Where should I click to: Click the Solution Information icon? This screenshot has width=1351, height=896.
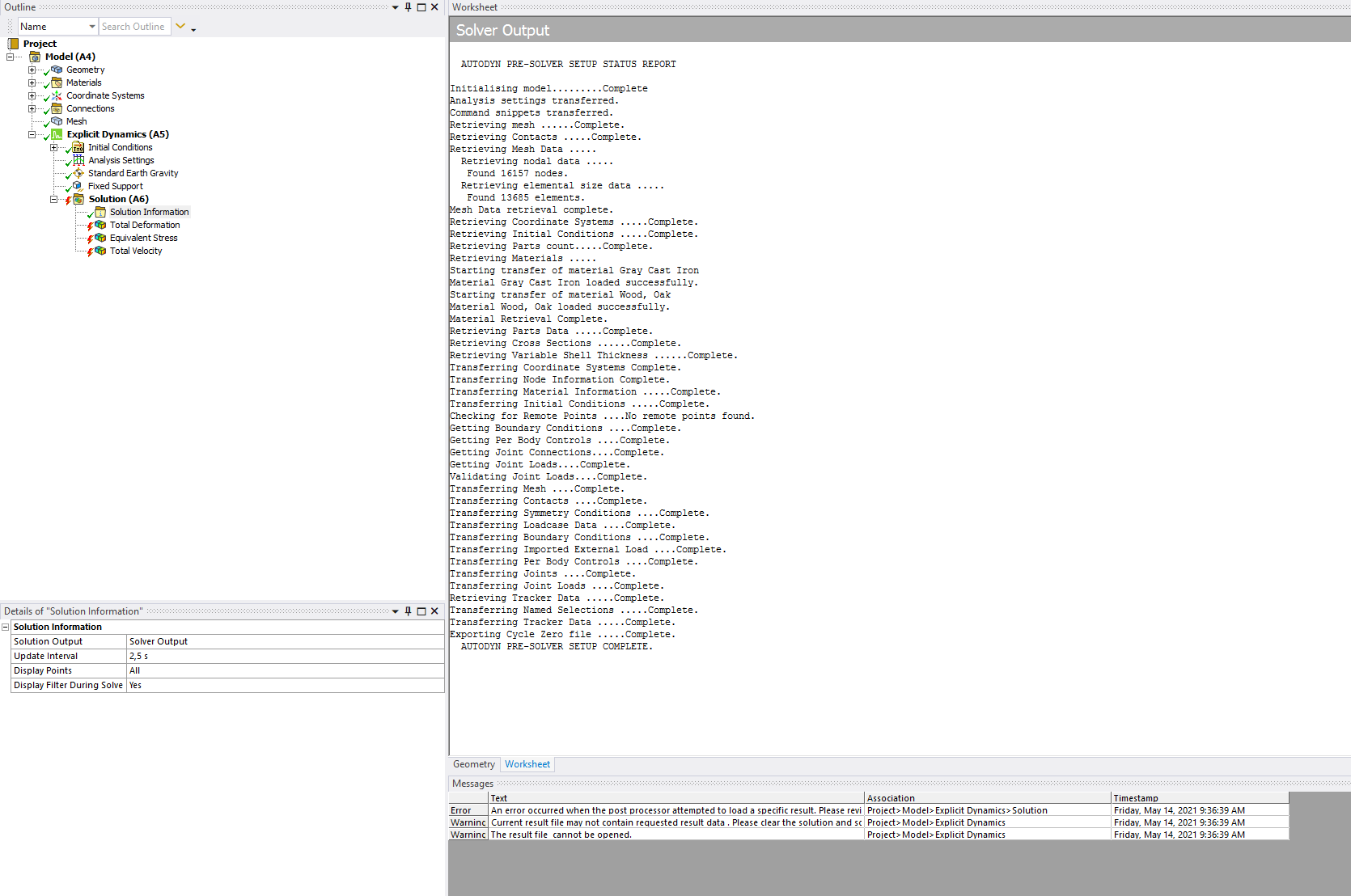point(100,212)
